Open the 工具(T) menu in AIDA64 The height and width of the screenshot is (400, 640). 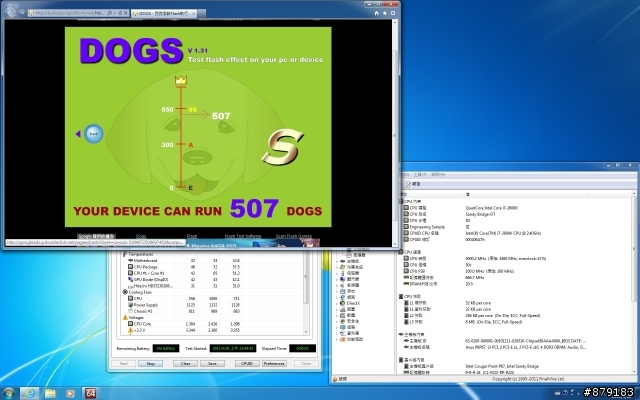click(420, 174)
